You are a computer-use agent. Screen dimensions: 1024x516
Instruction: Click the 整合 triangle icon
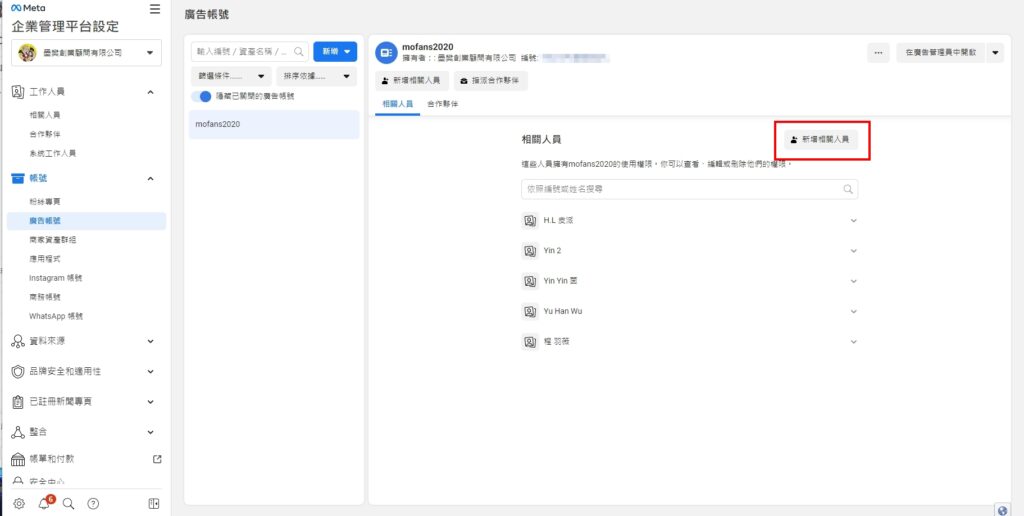(x=18, y=432)
